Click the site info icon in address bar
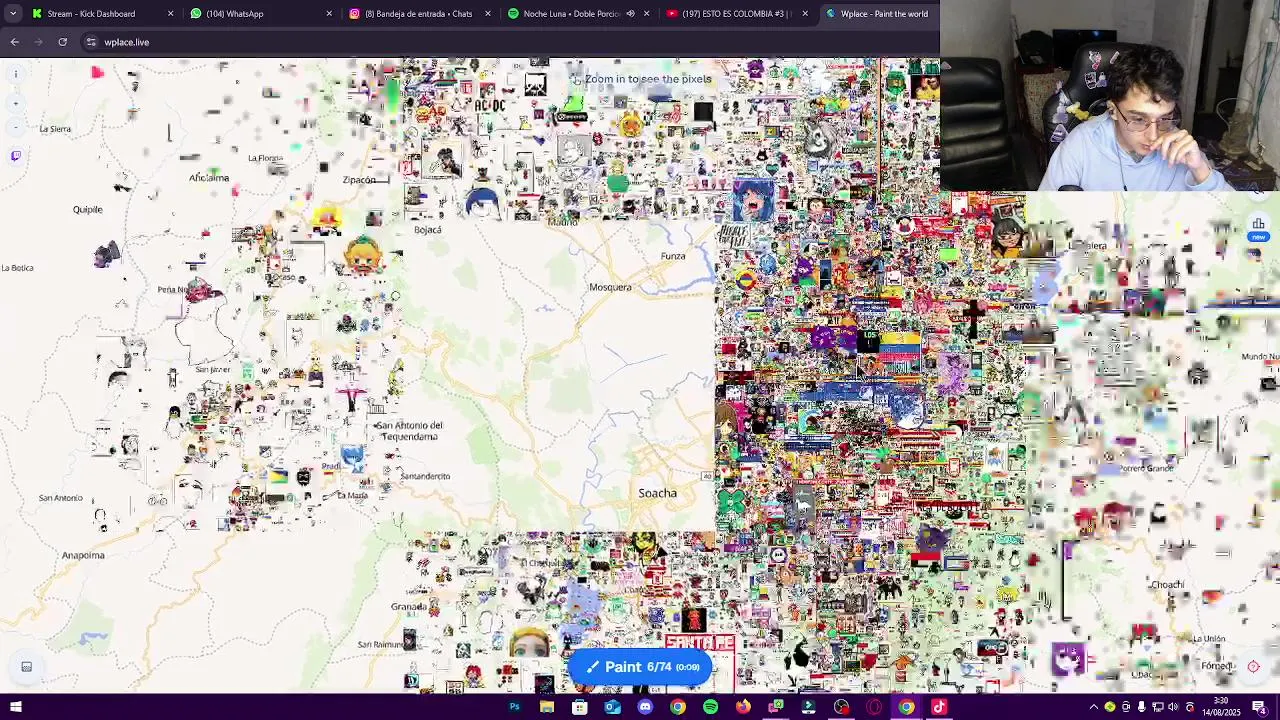Screen dimensions: 1280x720 click(x=91, y=42)
